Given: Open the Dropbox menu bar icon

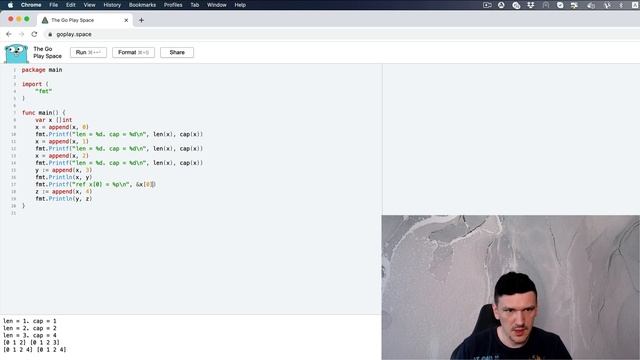Looking at the screenshot, I should click(x=531, y=5).
